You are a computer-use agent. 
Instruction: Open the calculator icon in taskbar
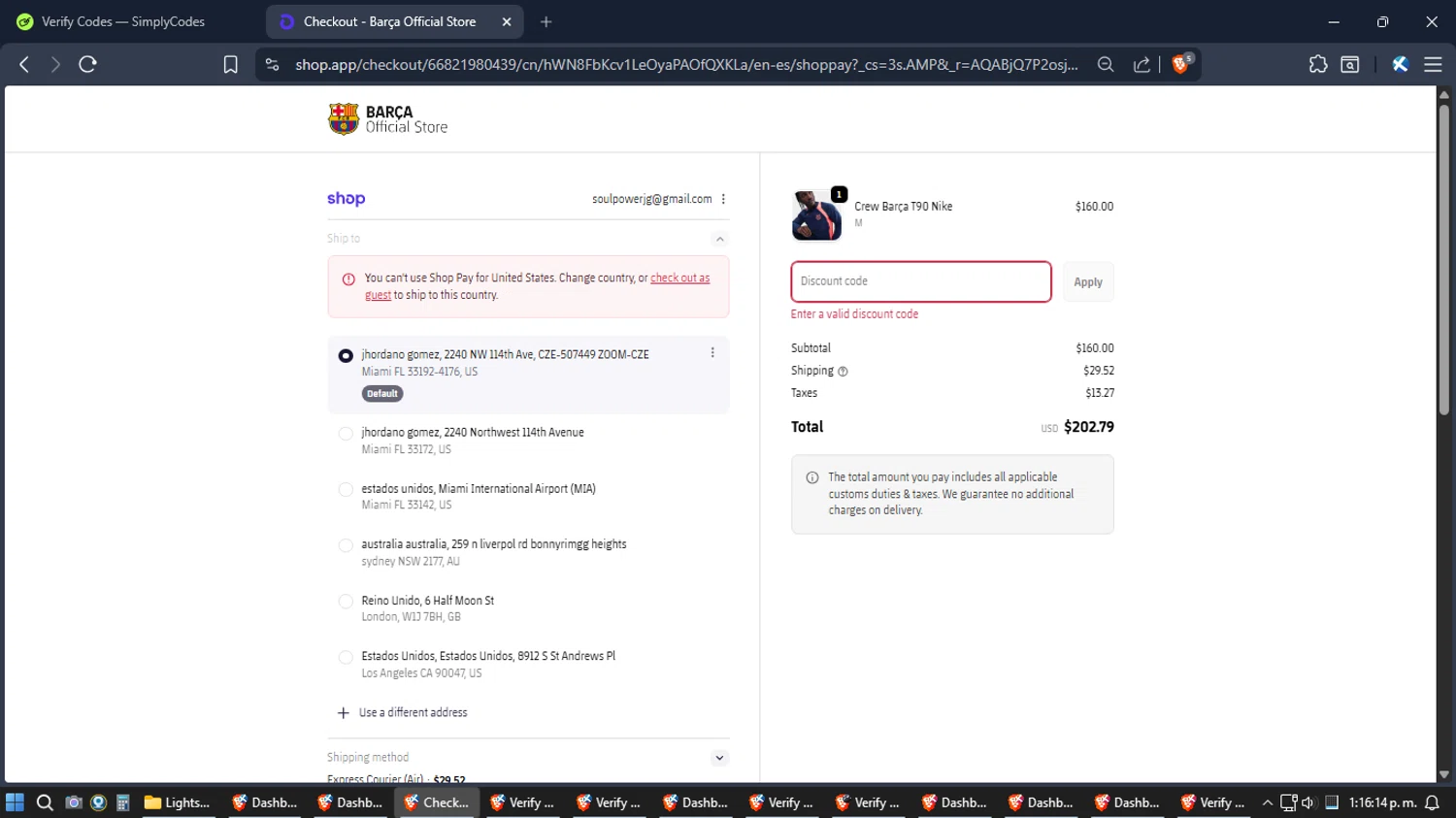pyautogui.click(x=123, y=802)
